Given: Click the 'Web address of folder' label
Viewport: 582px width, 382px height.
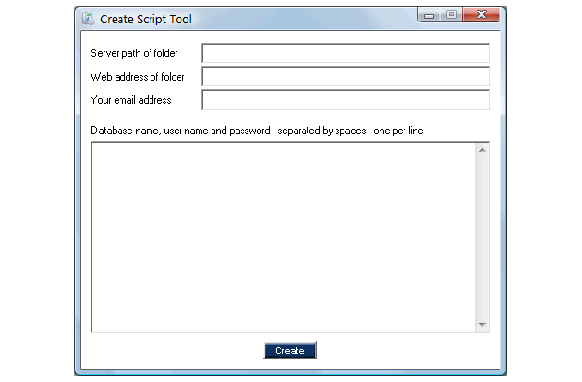Looking at the screenshot, I should point(137,77).
